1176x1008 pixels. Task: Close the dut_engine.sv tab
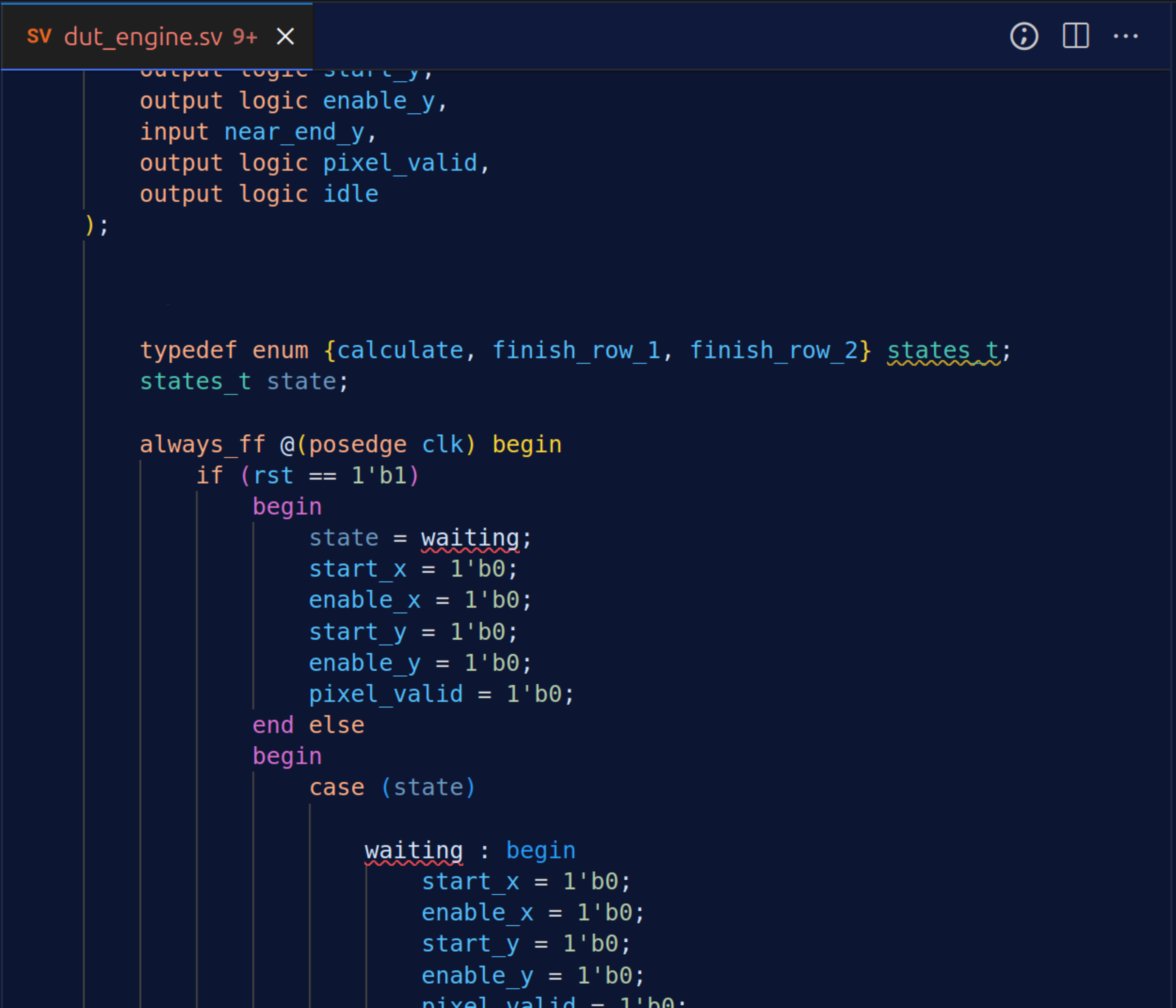pos(285,37)
